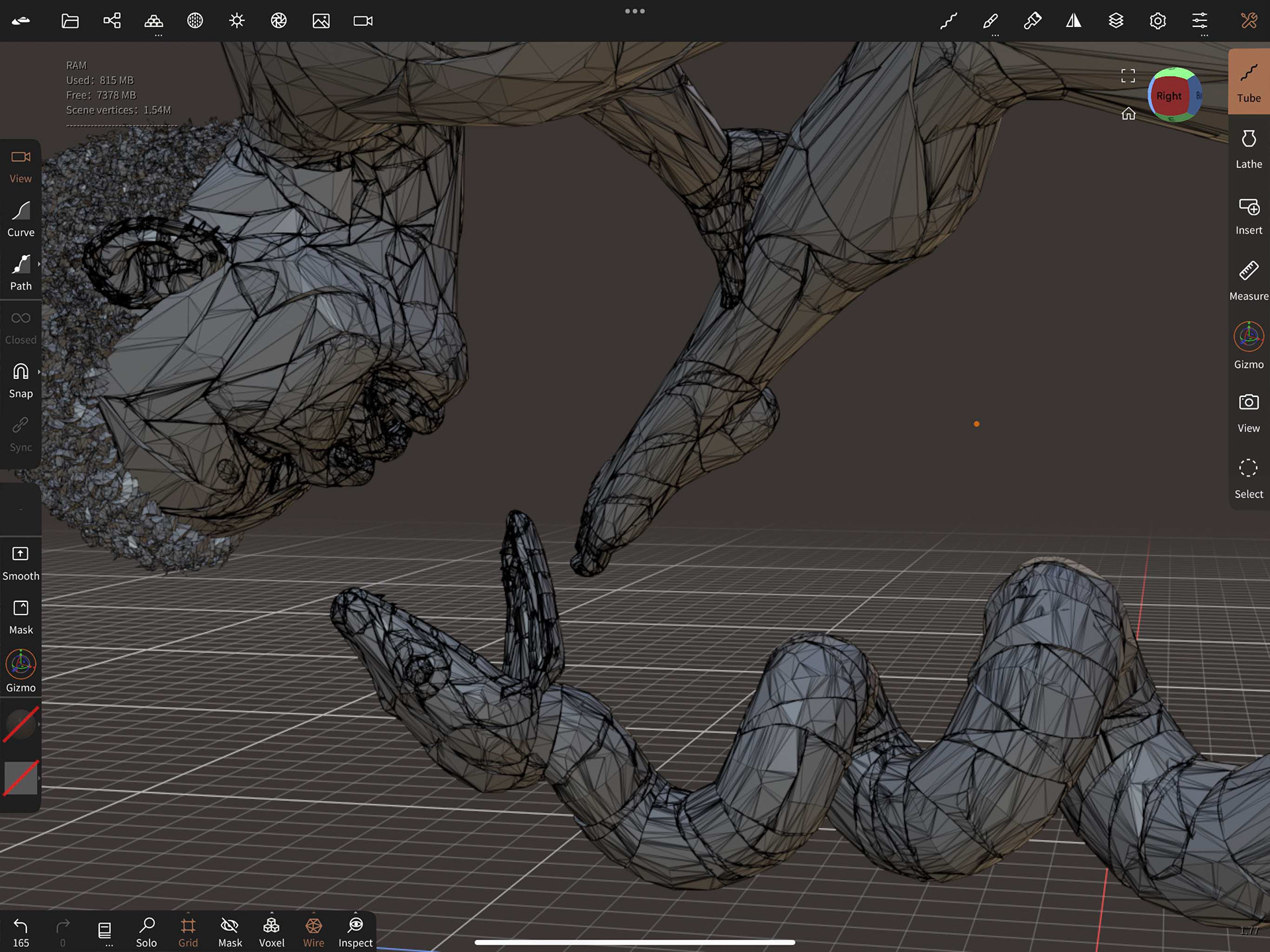The width and height of the screenshot is (1270, 952).
Task: Switch to the Curve mode
Action: click(21, 219)
